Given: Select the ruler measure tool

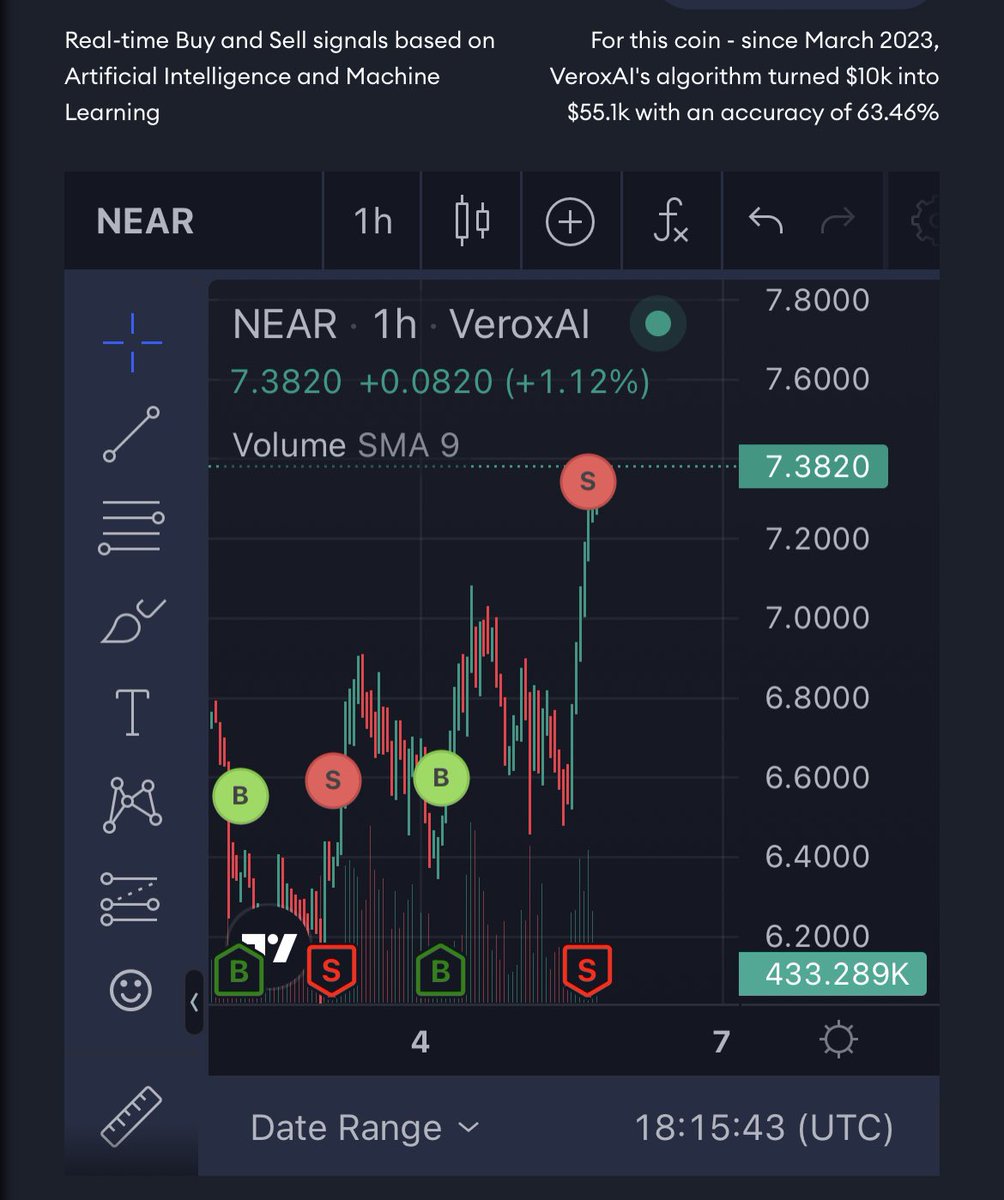Looking at the screenshot, I should tap(132, 1116).
